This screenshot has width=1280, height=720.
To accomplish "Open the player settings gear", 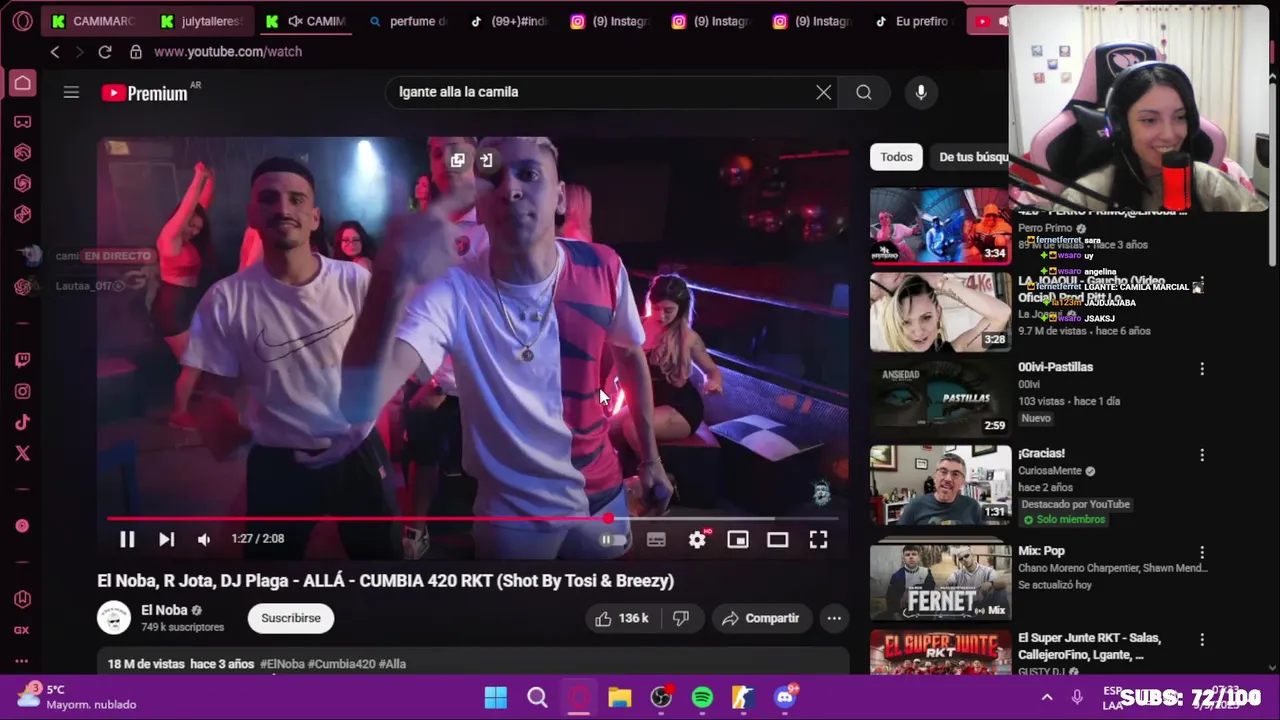I will click(x=697, y=539).
